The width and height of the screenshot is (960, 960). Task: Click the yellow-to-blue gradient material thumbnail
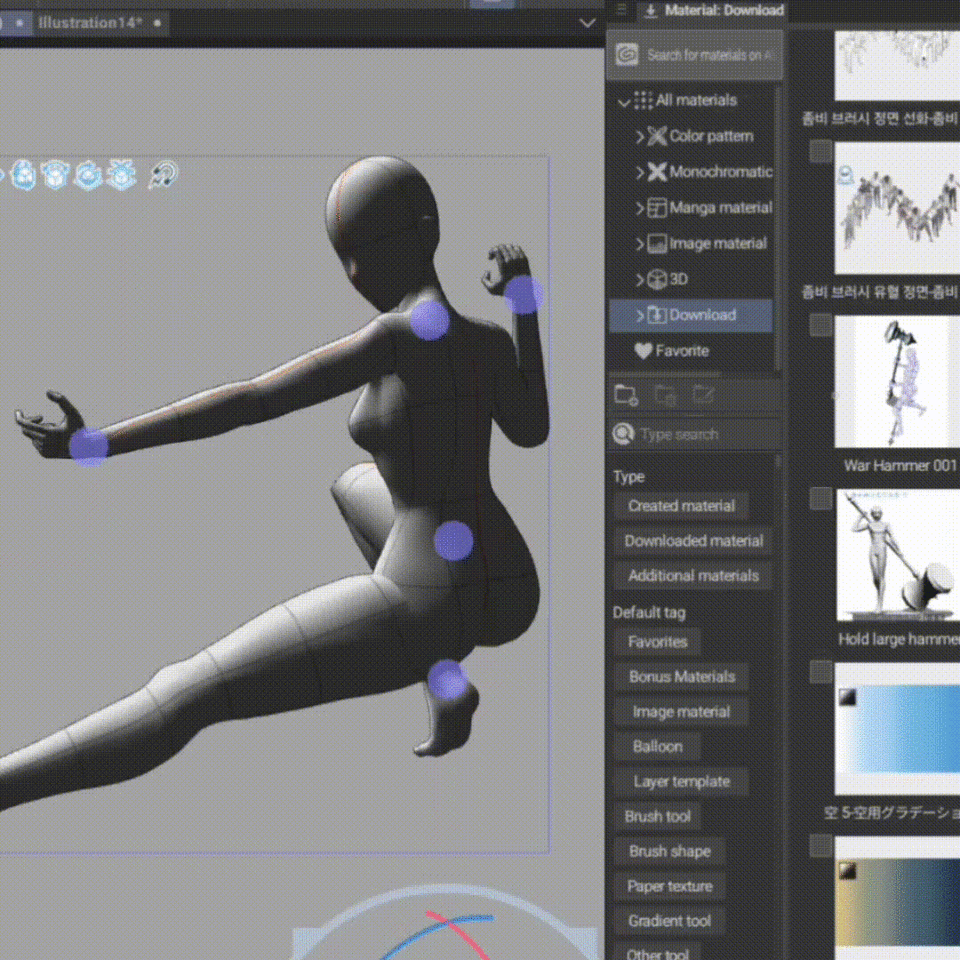tap(898, 898)
